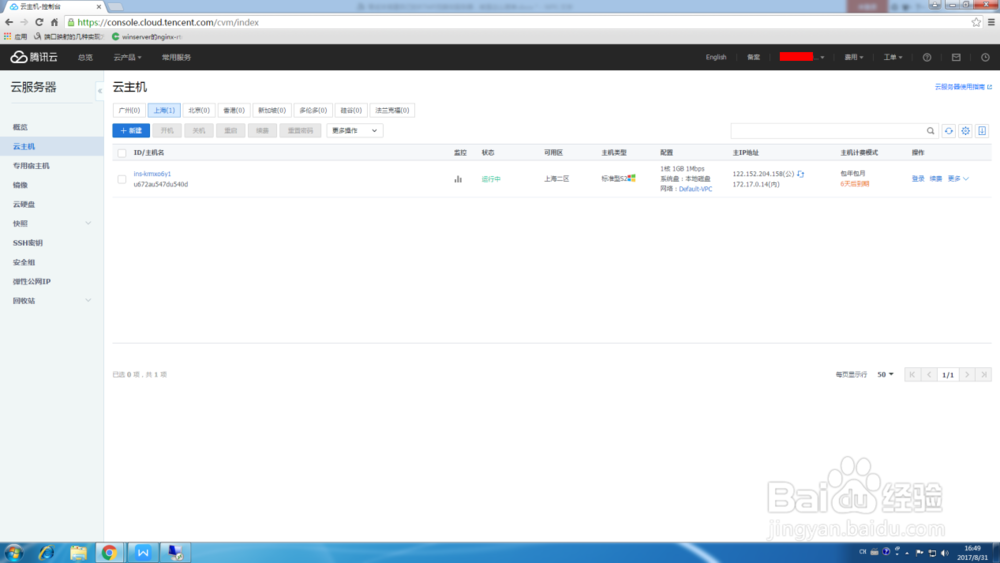Go to the next page of results
Screen dimensions: 1000x563
[x=967, y=374]
